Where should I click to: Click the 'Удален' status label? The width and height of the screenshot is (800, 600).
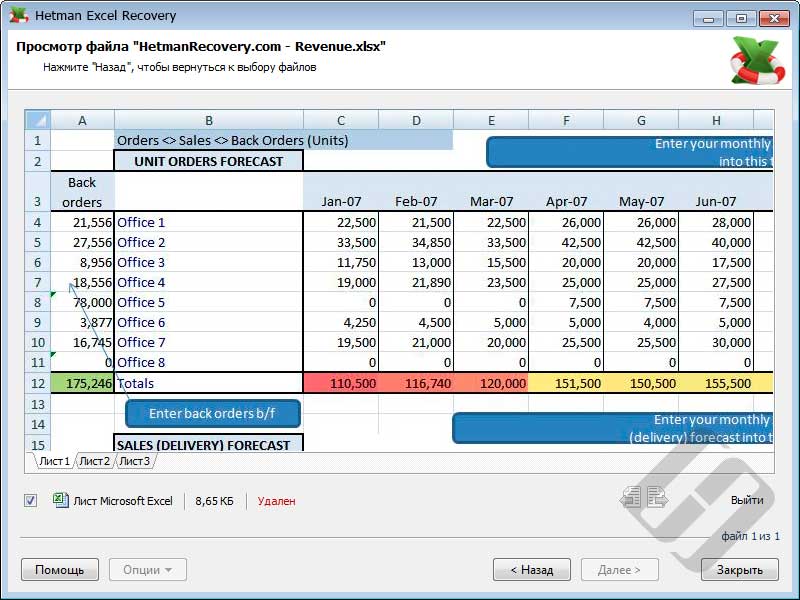[x=277, y=501]
